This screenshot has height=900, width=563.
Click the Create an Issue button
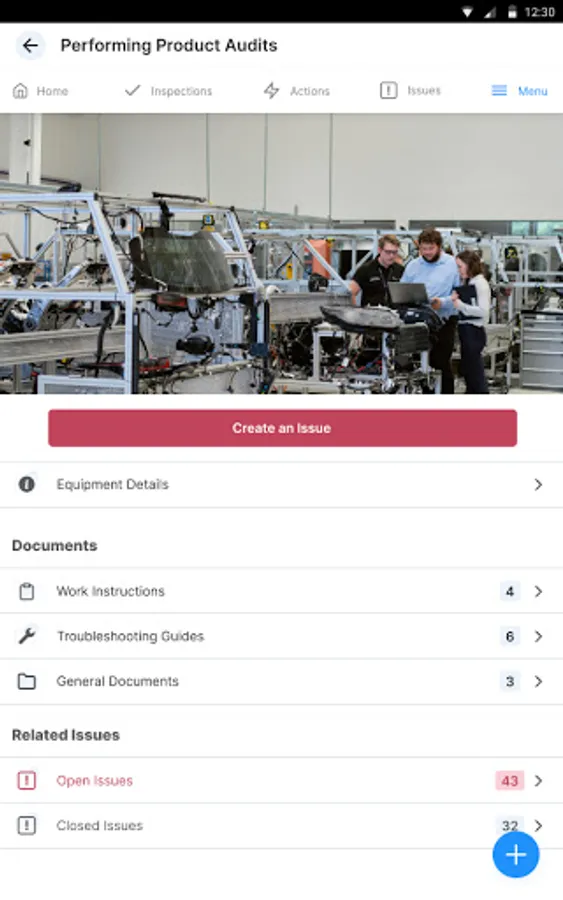282,428
